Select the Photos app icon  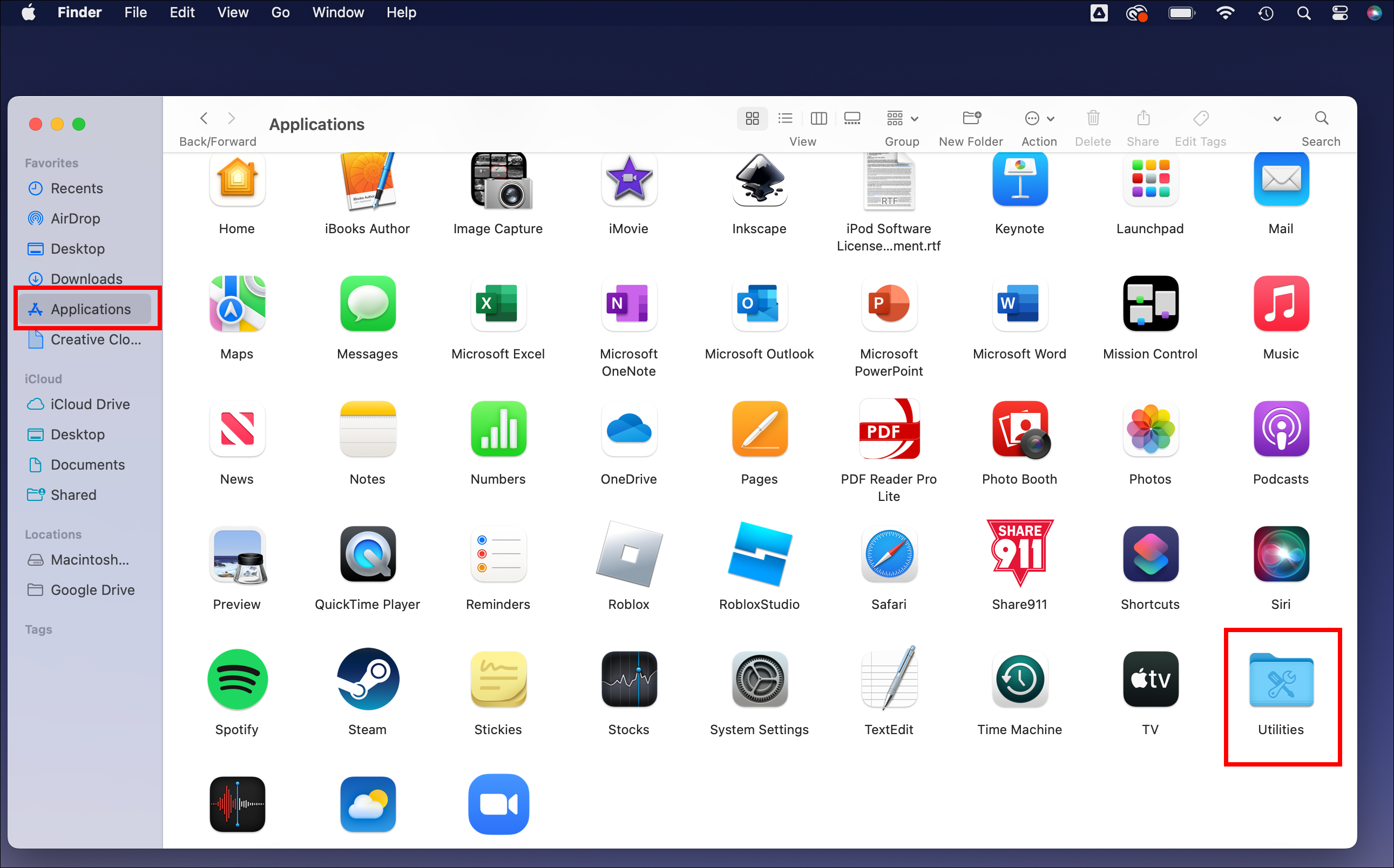coord(1151,429)
